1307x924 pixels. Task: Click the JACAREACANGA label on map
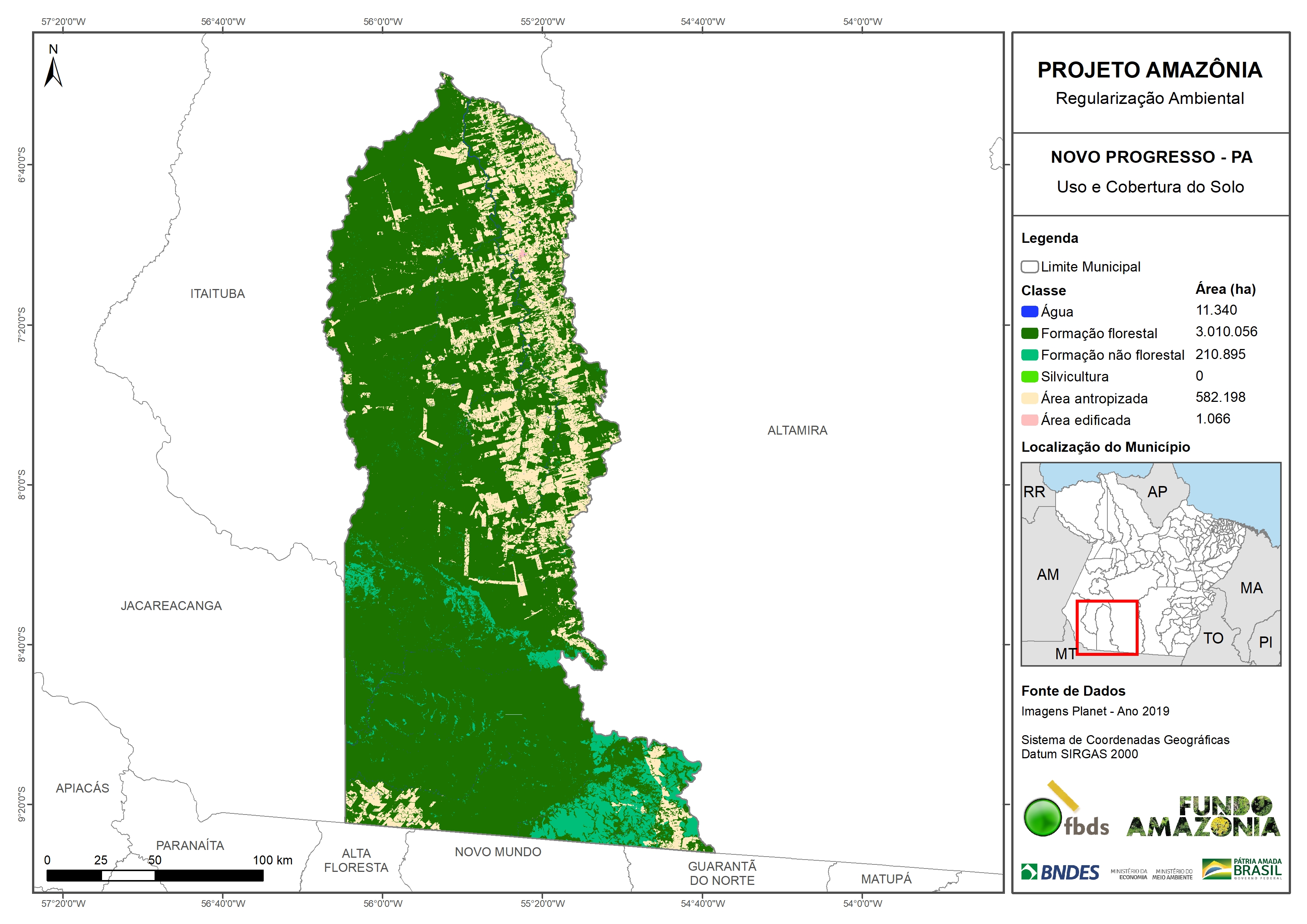(x=171, y=606)
